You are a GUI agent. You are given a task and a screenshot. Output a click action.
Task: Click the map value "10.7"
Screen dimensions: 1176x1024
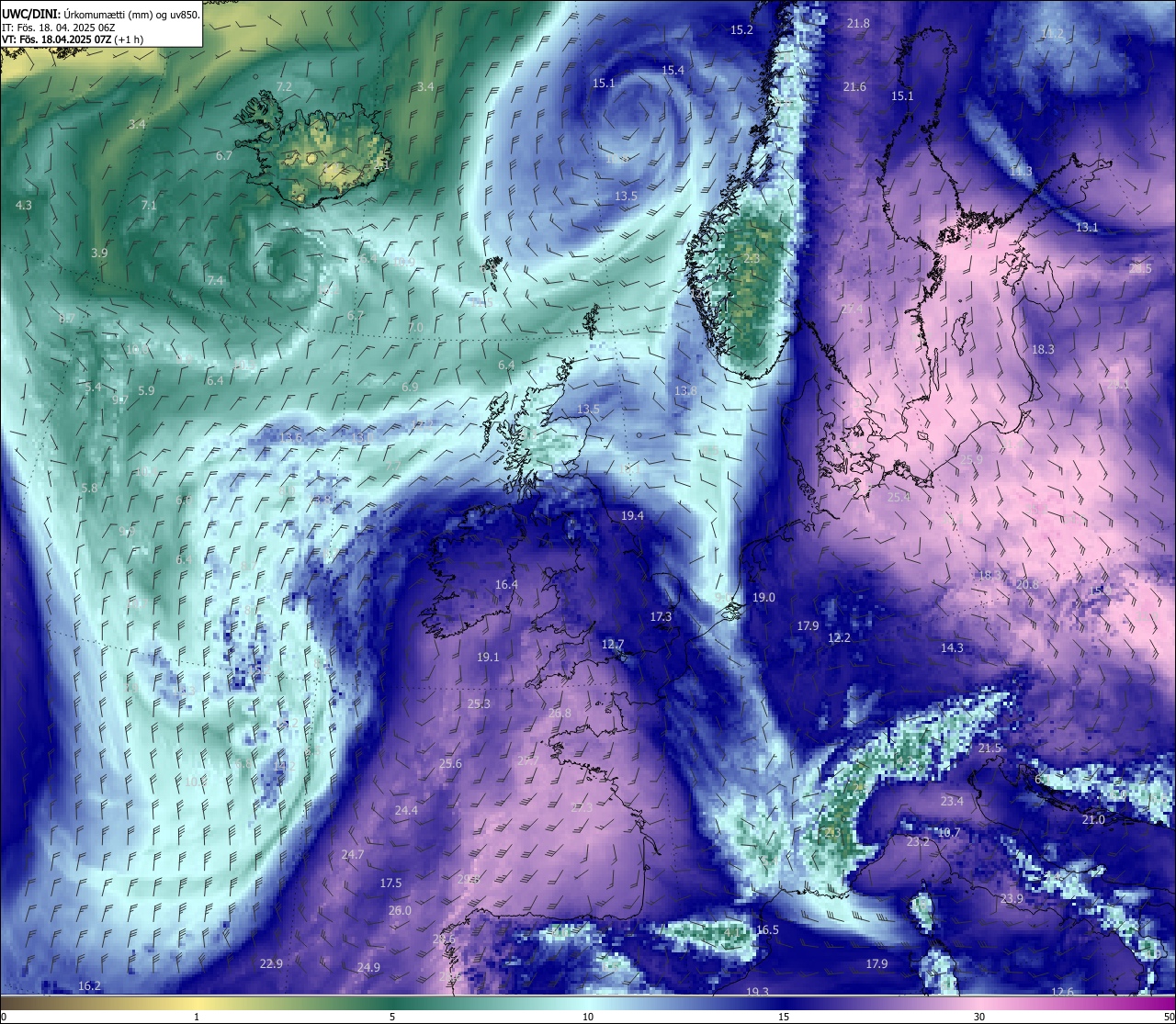tap(948, 834)
